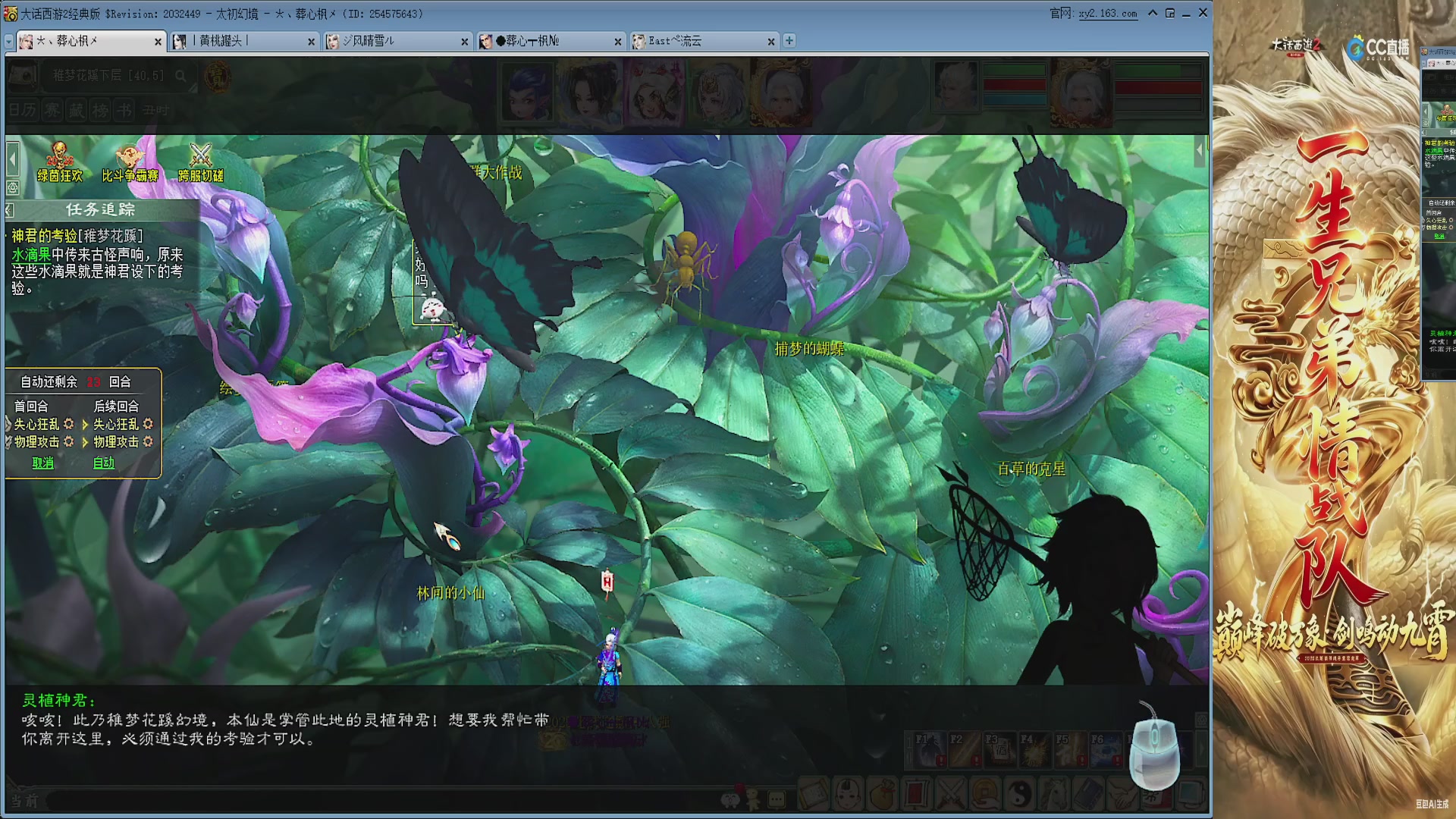Use the F4 skill slot
The width and height of the screenshot is (1456, 819).
click(x=1035, y=748)
